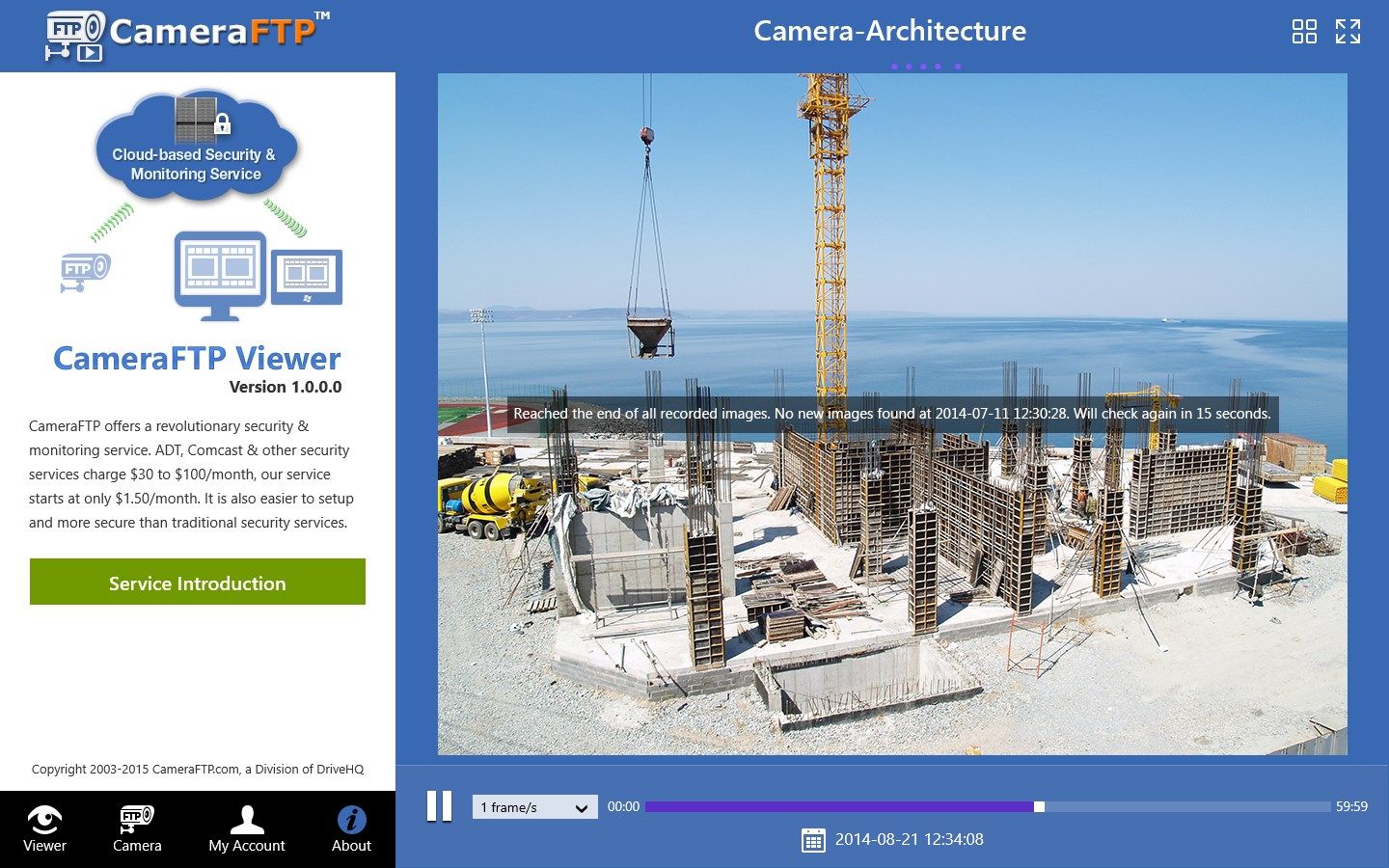Pause the camera playback
This screenshot has height=868, width=1389.
(439, 806)
